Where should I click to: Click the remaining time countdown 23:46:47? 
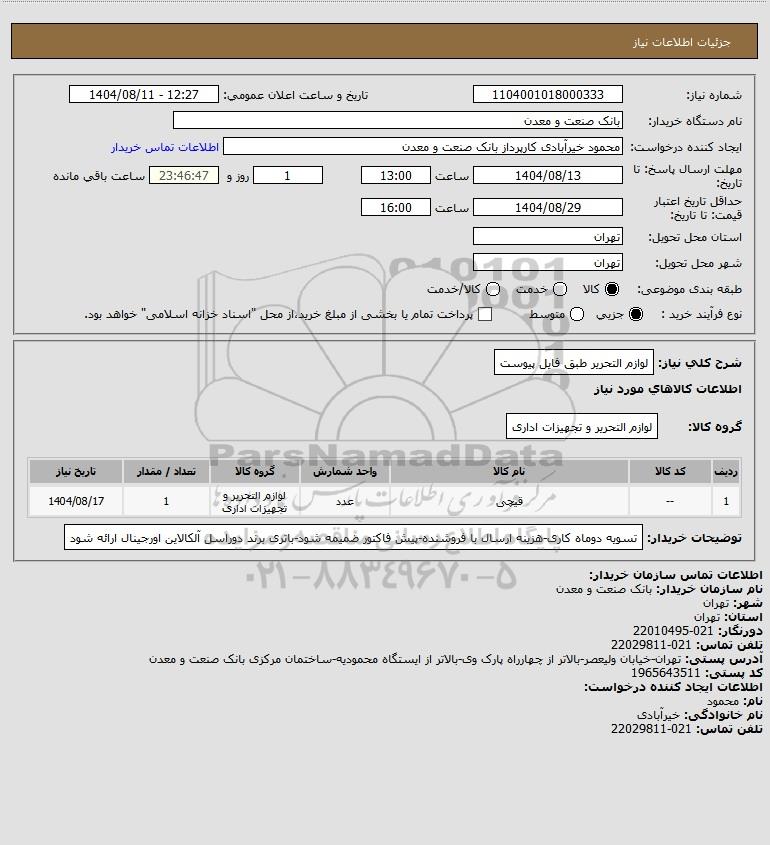pos(184,175)
